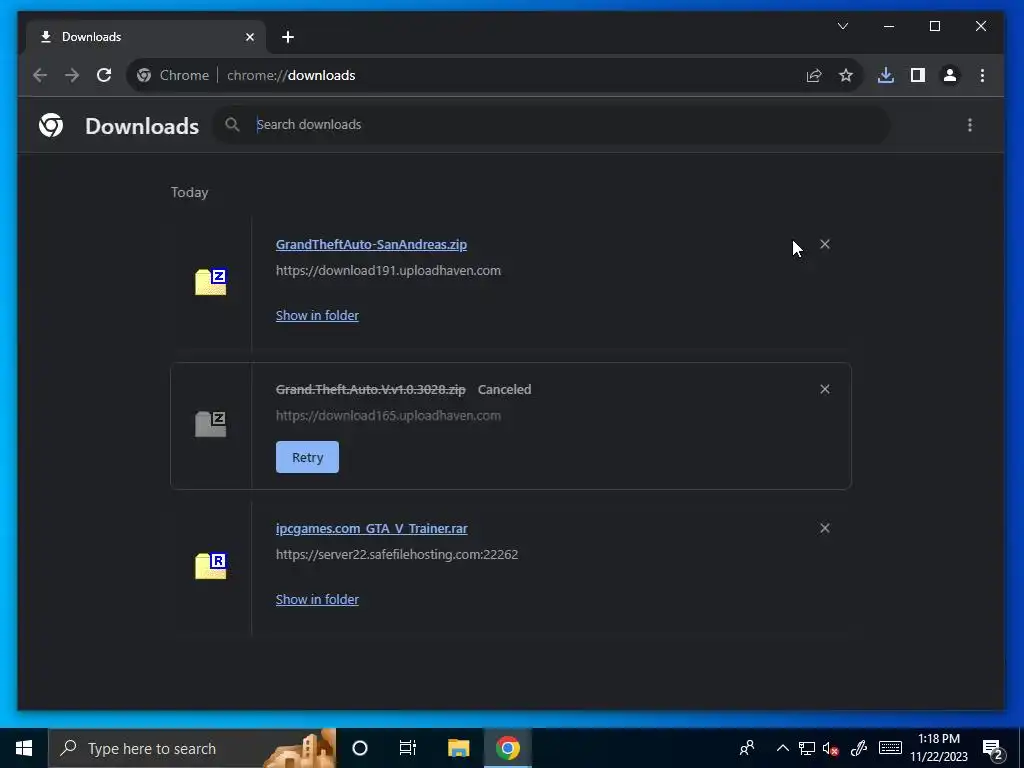This screenshot has width=1024, height=768.
Task: Open taskbar clock and date
Action: [939, 748]
